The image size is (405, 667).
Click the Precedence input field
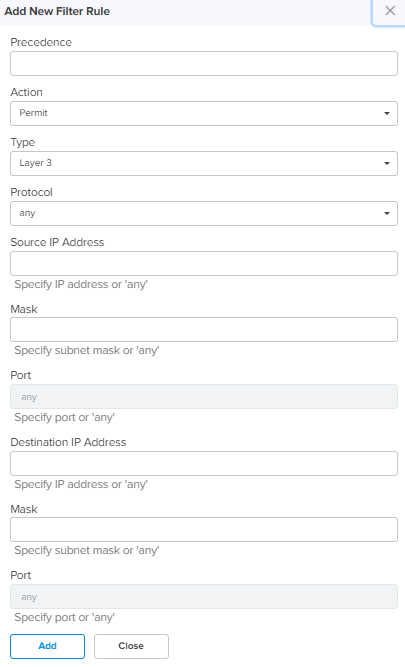pos(204,64)
